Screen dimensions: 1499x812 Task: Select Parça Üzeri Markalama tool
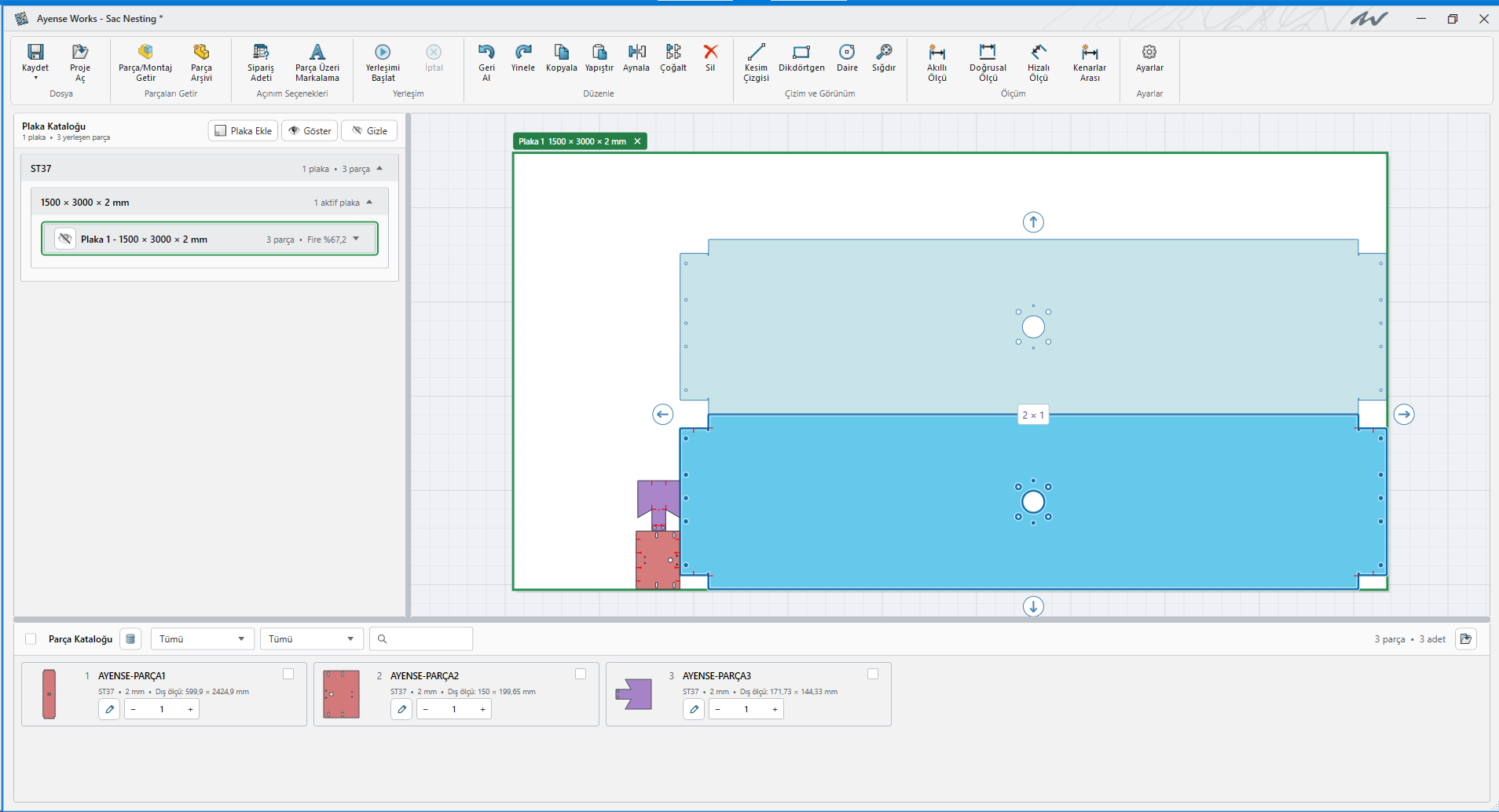[x=317, y=62]
